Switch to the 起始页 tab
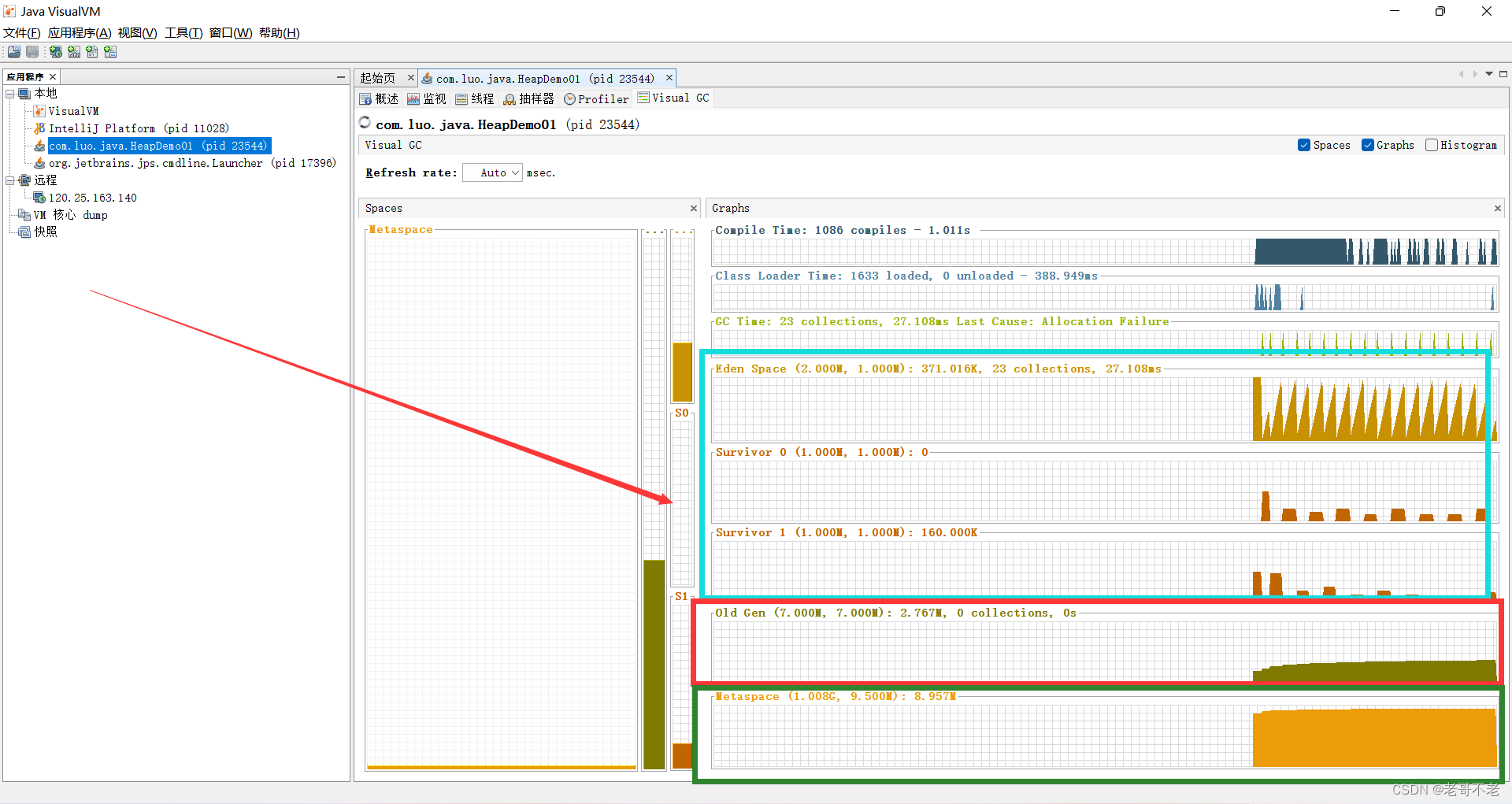The image size is (1512, 804). click(x=378, y=78)
